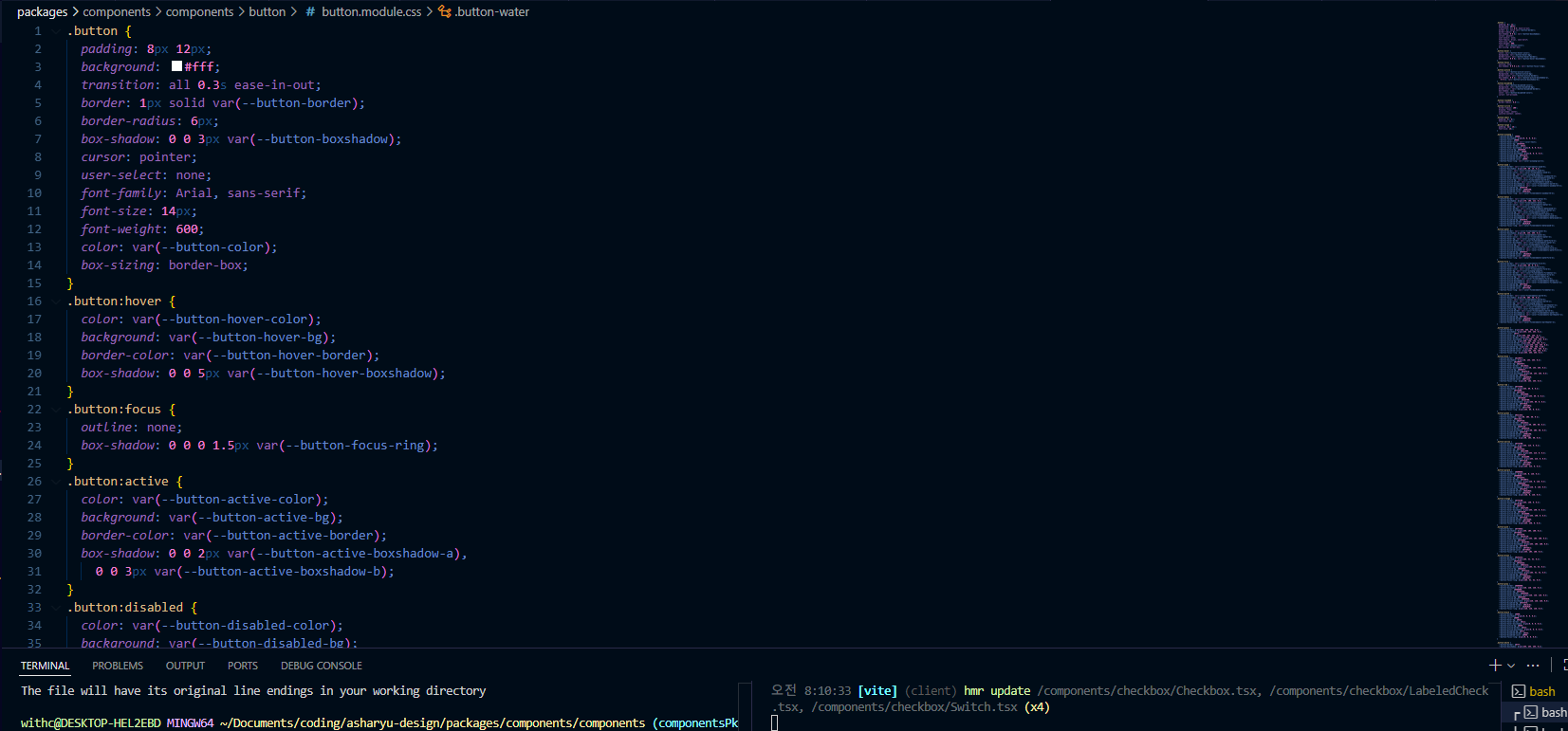The width and height of the screenshot is (1568, 731).
Task: Click the '[vite]' tag in terminal output
Action: coord(877,691)
